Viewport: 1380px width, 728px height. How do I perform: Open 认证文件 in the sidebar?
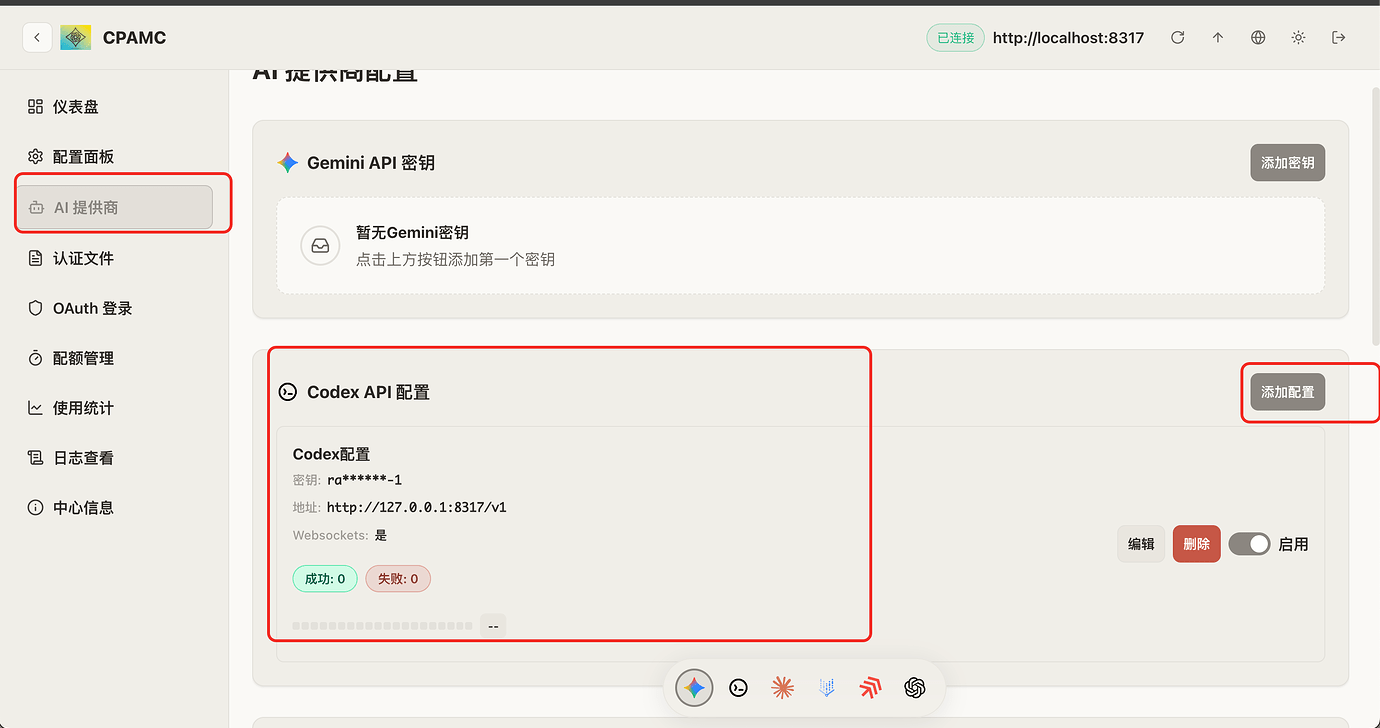114,258
